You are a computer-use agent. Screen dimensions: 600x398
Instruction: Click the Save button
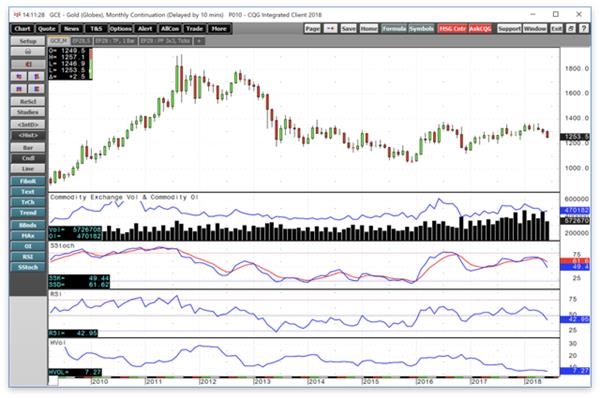tap(348, 29)
